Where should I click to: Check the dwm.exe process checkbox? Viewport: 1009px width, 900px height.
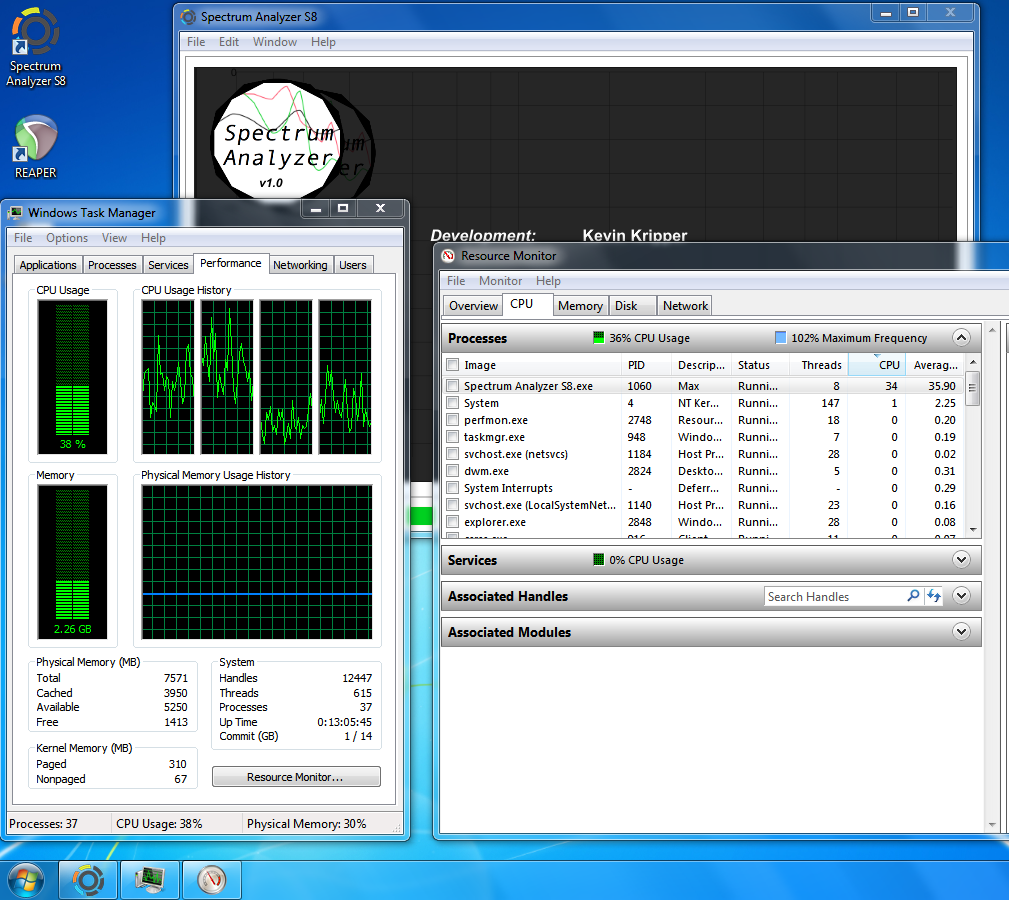click(x=453, y=471)
